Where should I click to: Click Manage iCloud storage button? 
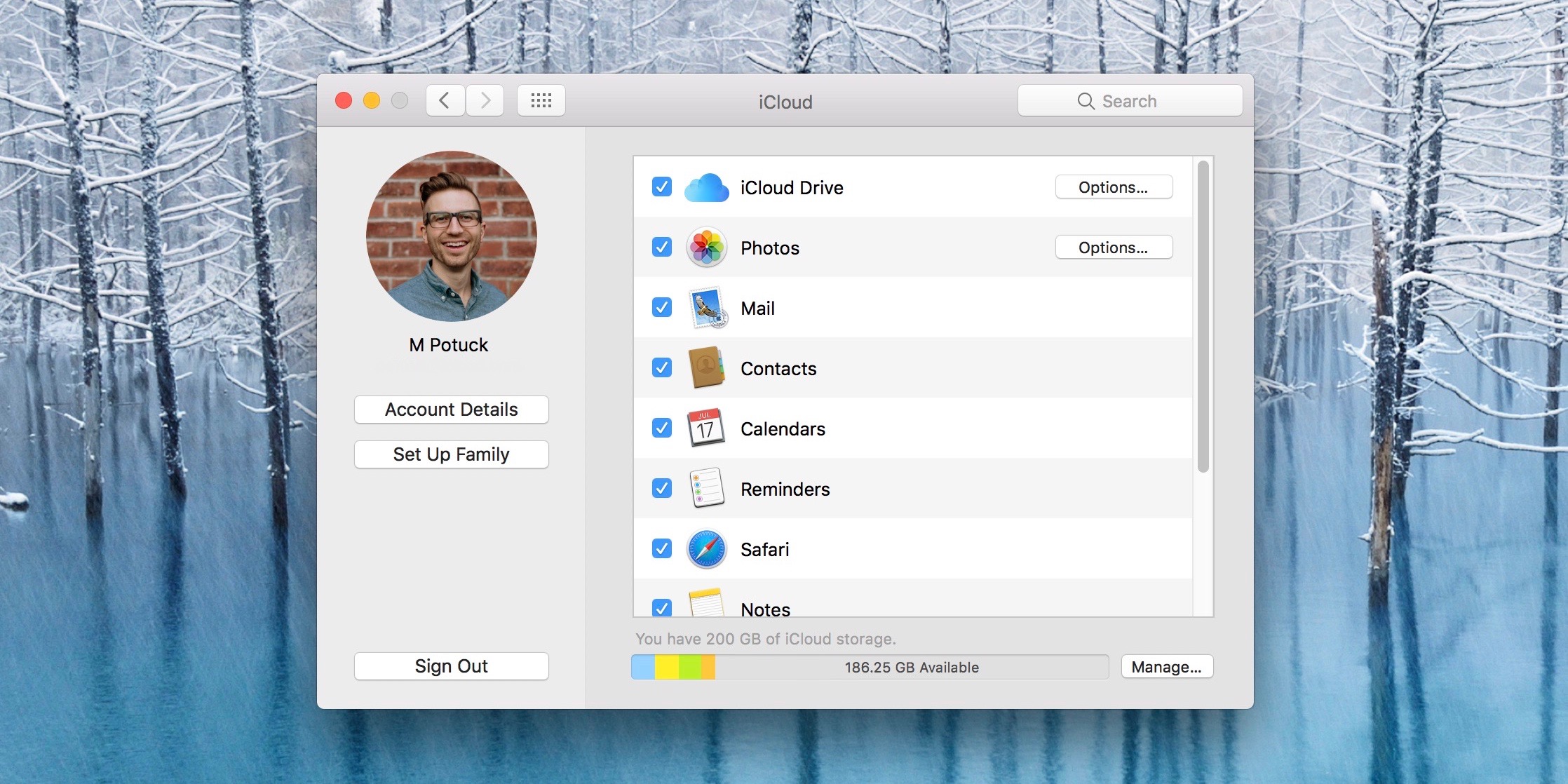pos(1166,667)
